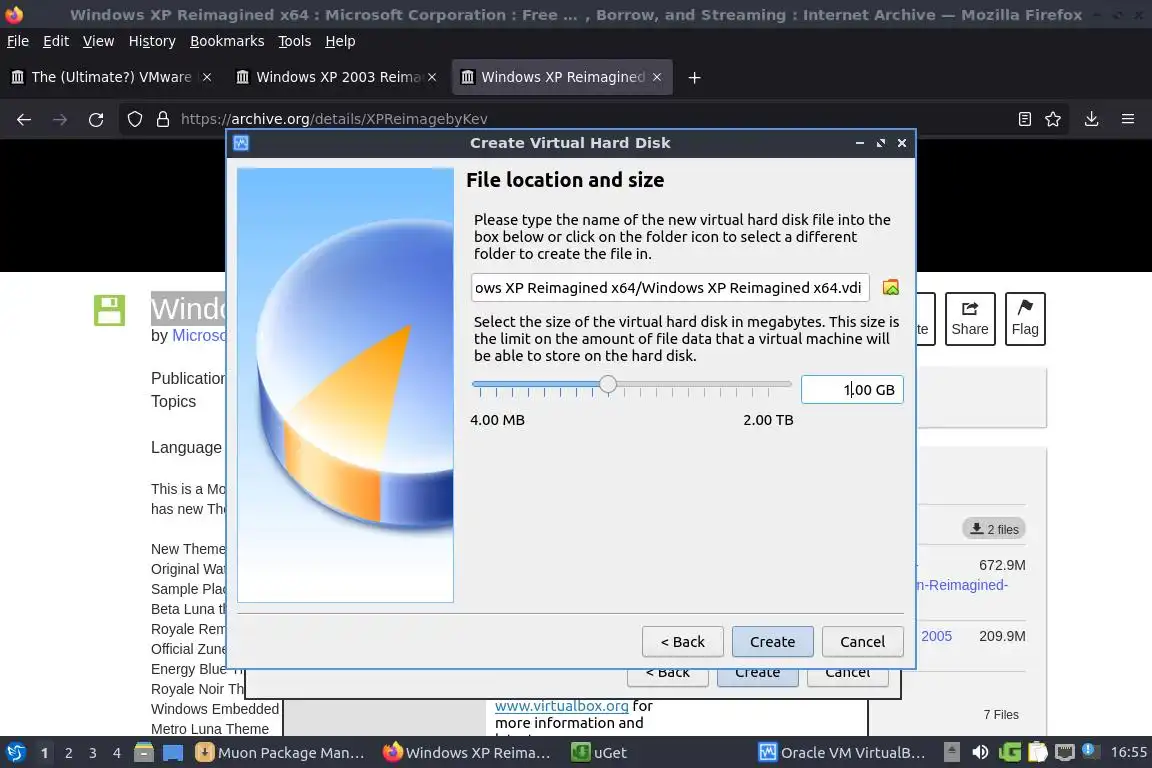Image resolution: width=1152 pixels, height=768 pixels.
Task: Click the Metro Luna Theme text
Action: [210, 729]
